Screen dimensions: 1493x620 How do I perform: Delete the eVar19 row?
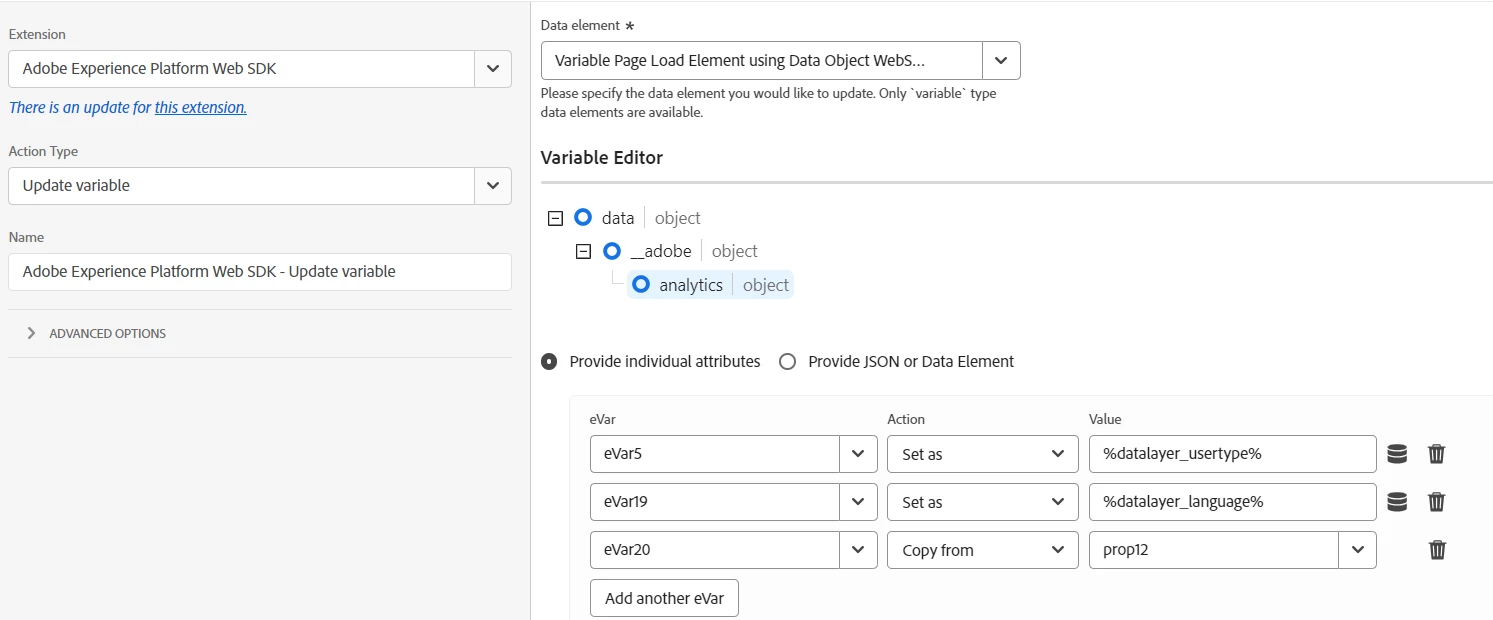(x=1437, y=502)
